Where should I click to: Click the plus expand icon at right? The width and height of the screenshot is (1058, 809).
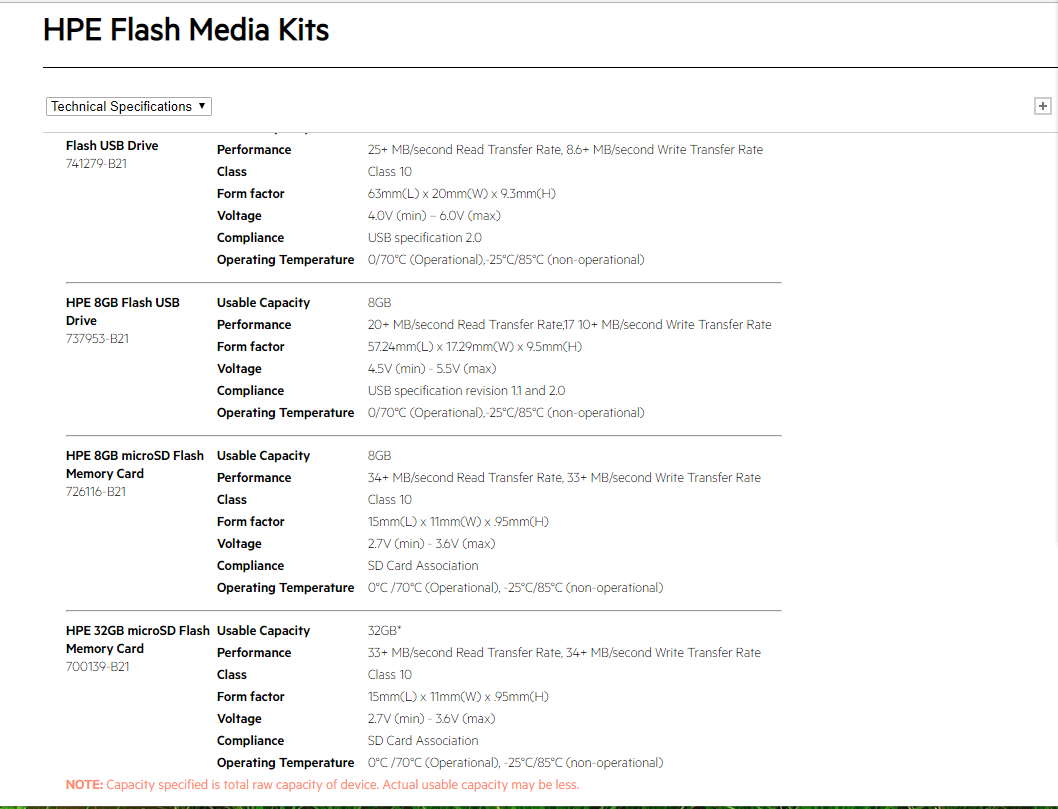point(1042,106)
